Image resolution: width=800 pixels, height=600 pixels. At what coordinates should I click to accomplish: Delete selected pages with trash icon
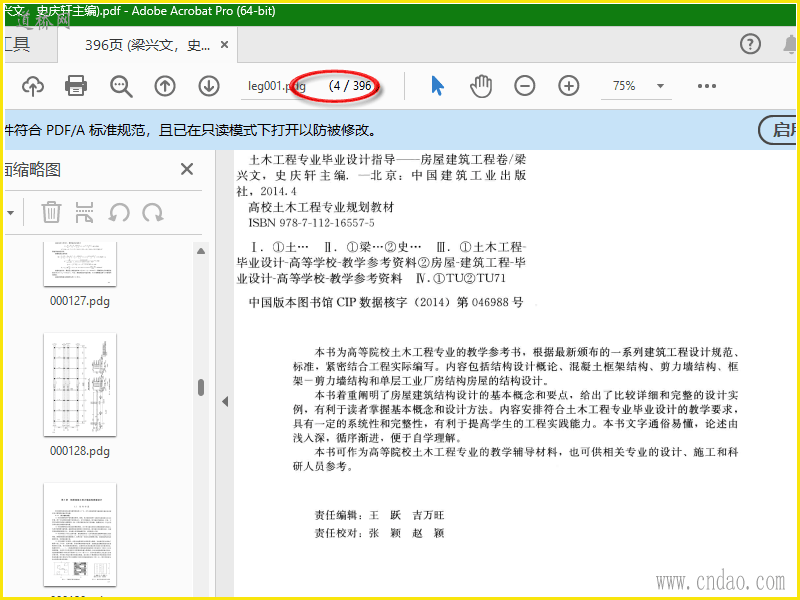(x=51, y=212)
